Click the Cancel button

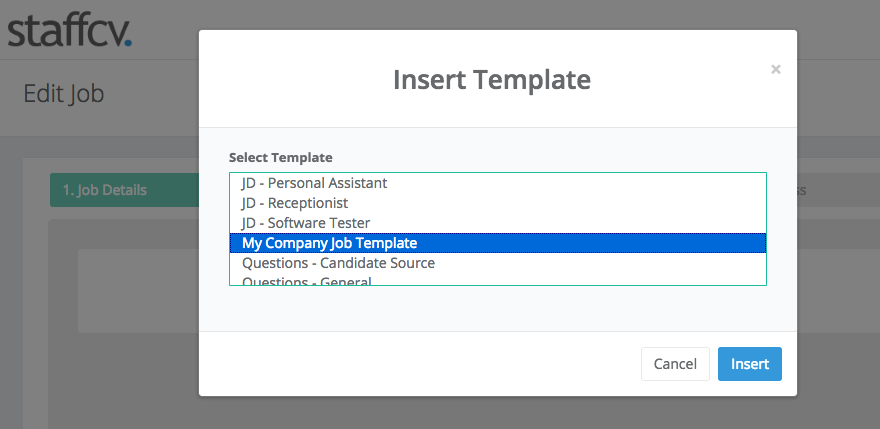coord(675,364)
